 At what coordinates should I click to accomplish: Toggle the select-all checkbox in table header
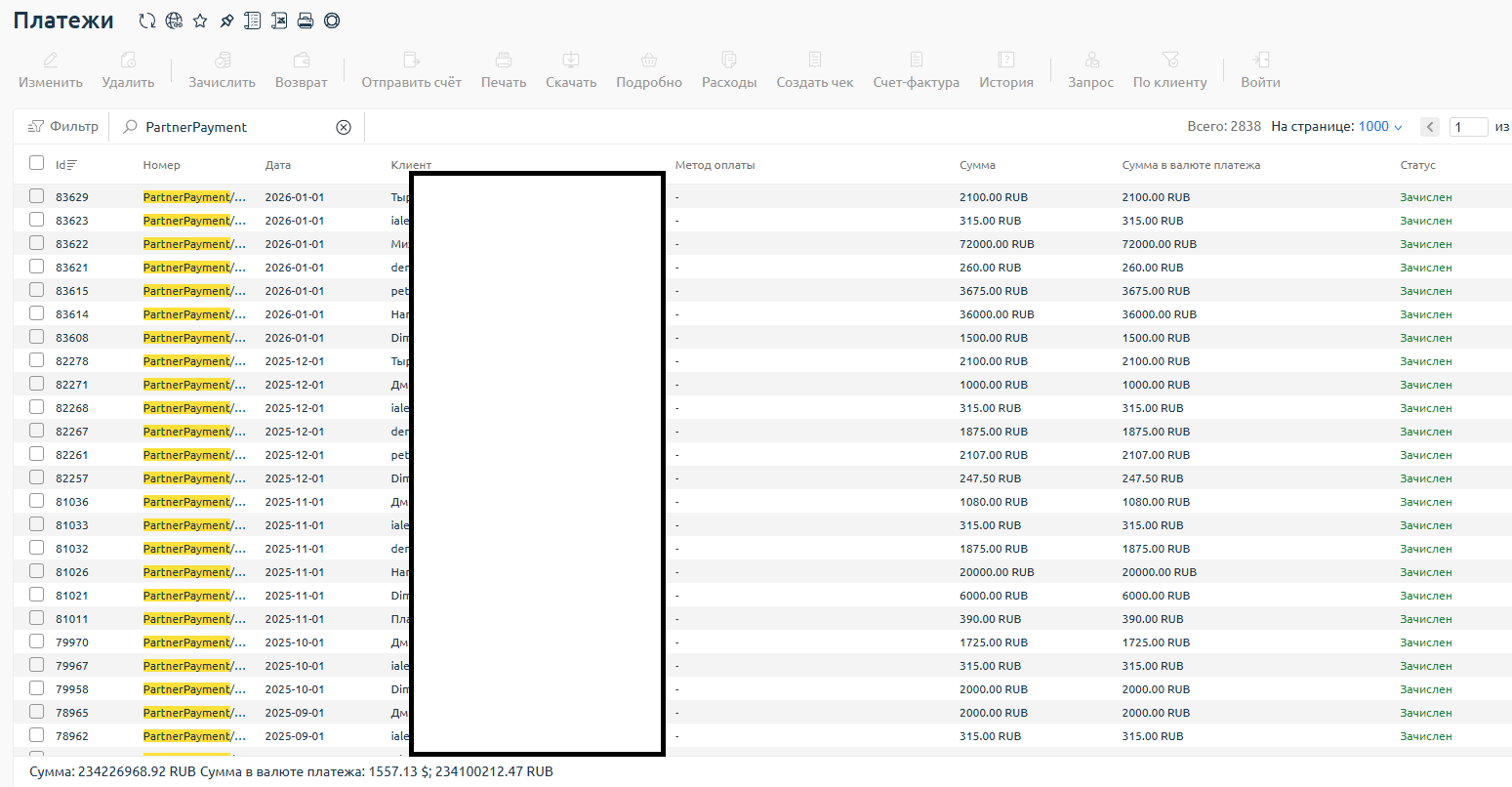[36, 163]
